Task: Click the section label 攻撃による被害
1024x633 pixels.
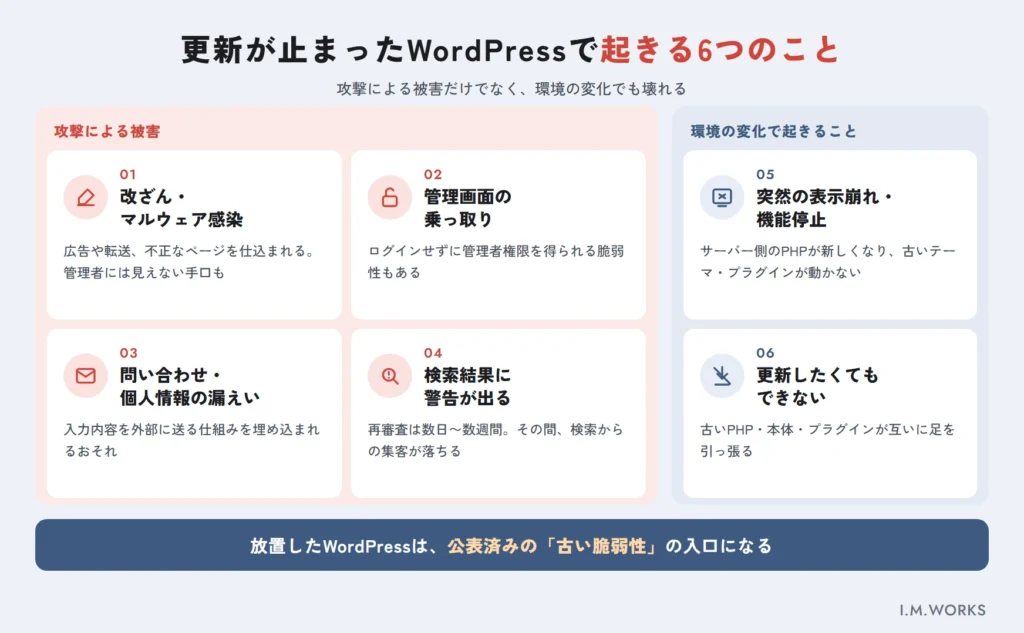Action: [x=107, y=131]
